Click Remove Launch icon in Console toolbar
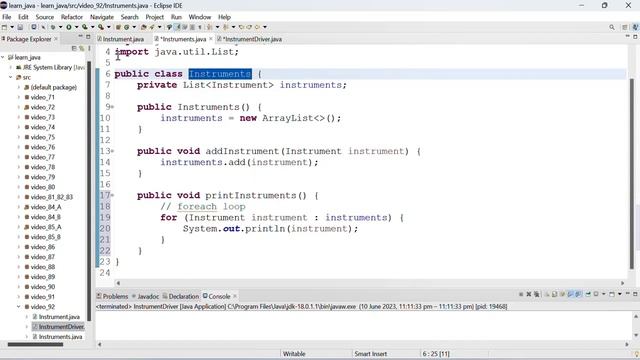 pos(529,294)
